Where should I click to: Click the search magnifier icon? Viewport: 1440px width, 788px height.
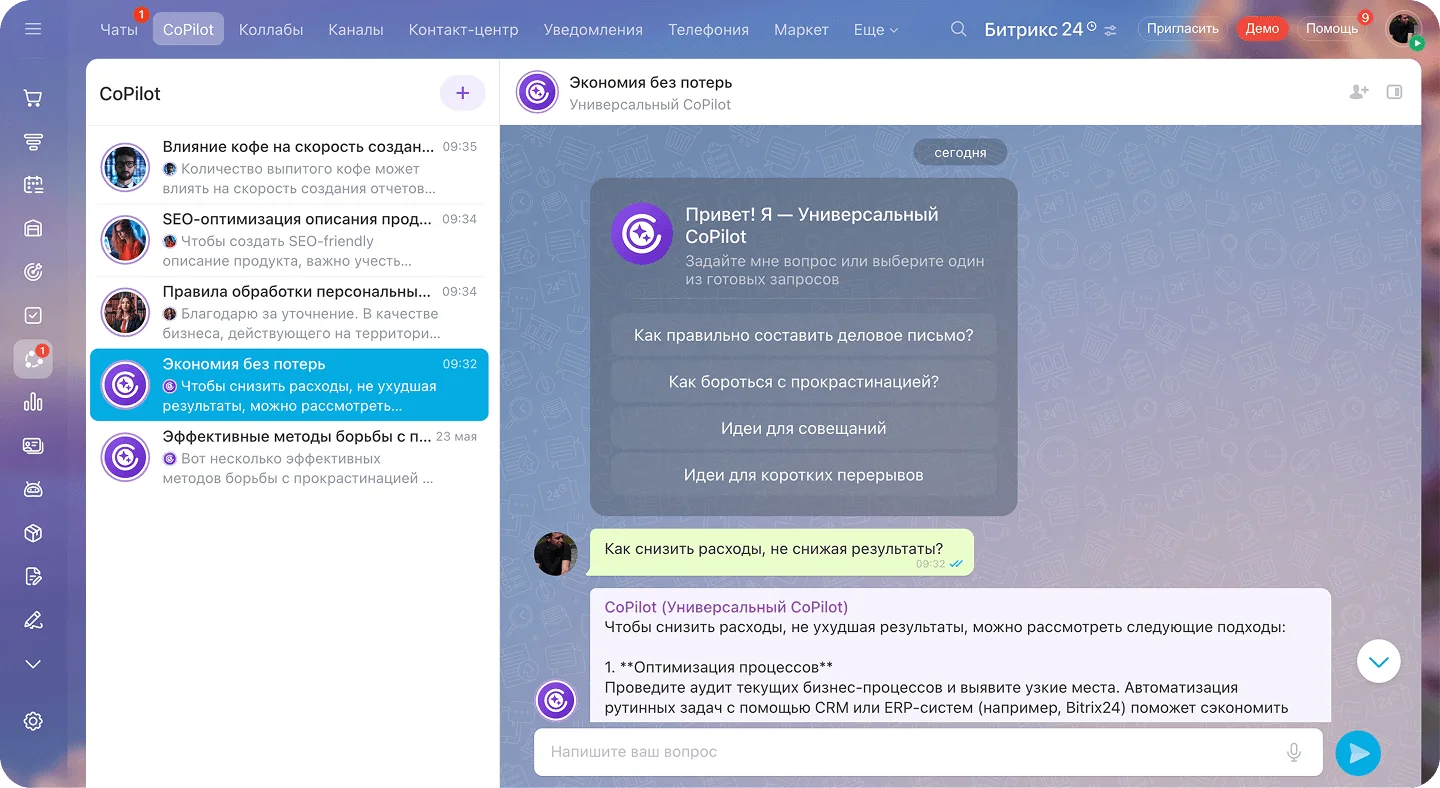(958, 29)
